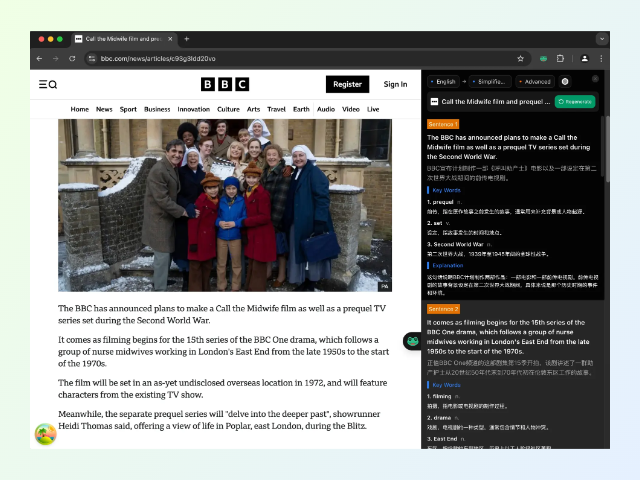The image size is (640, 480).
Task: Go to Culture in BBC navigation
Action: (228, 109)
